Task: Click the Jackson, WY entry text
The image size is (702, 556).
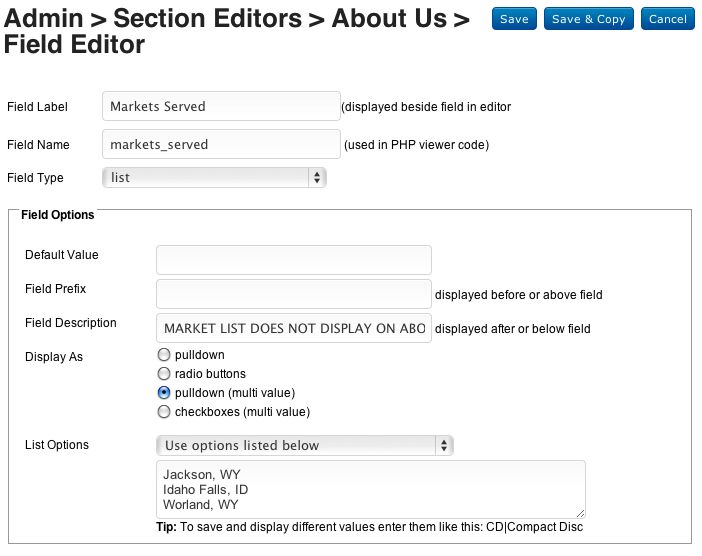Action: tap(200, 475)
